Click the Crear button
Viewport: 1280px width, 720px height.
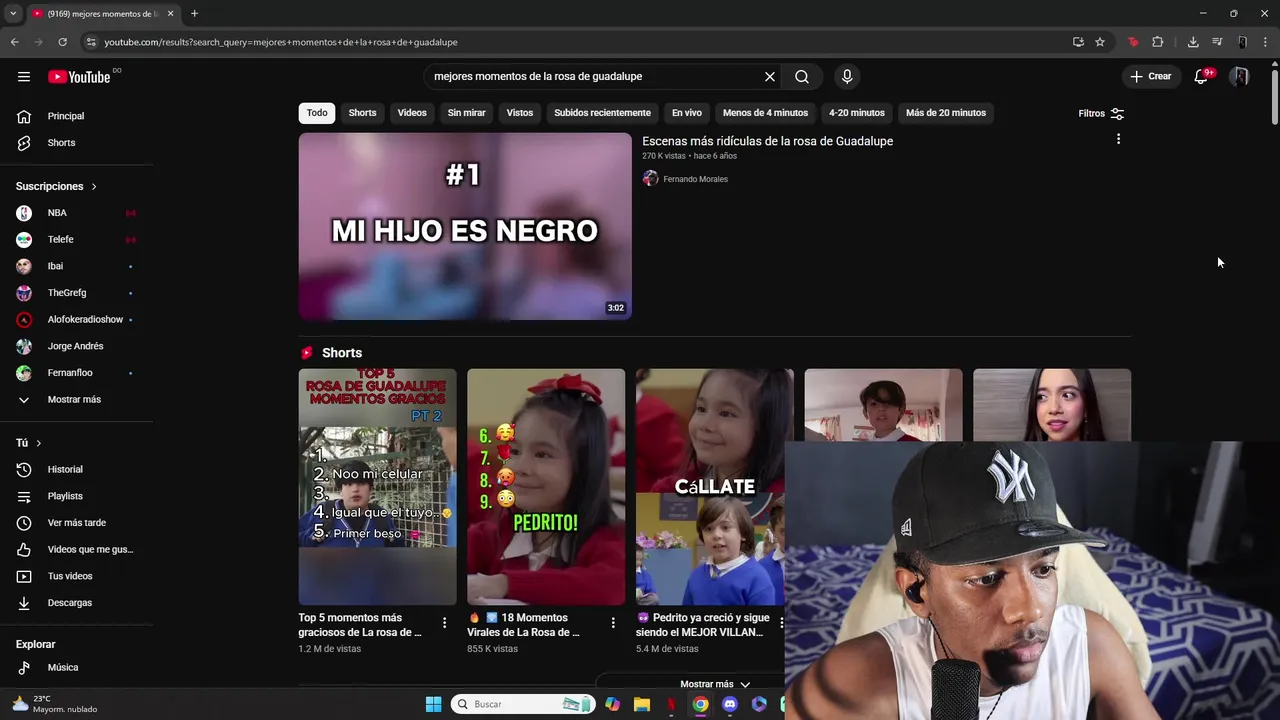pyautogui.click(x=1151, y=77)
